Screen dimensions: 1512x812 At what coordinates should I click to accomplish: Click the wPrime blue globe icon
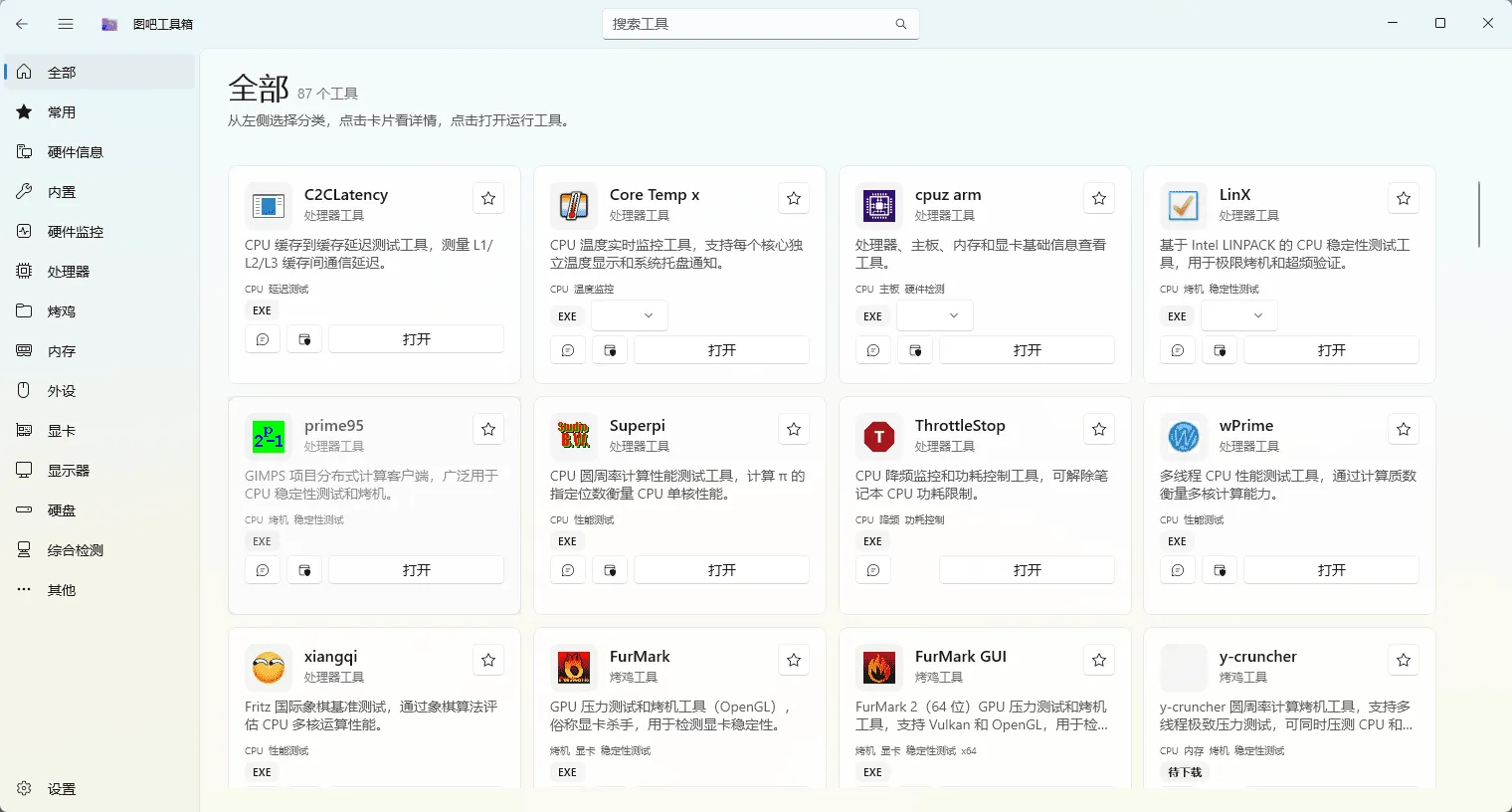click(x=1184, y=437)
